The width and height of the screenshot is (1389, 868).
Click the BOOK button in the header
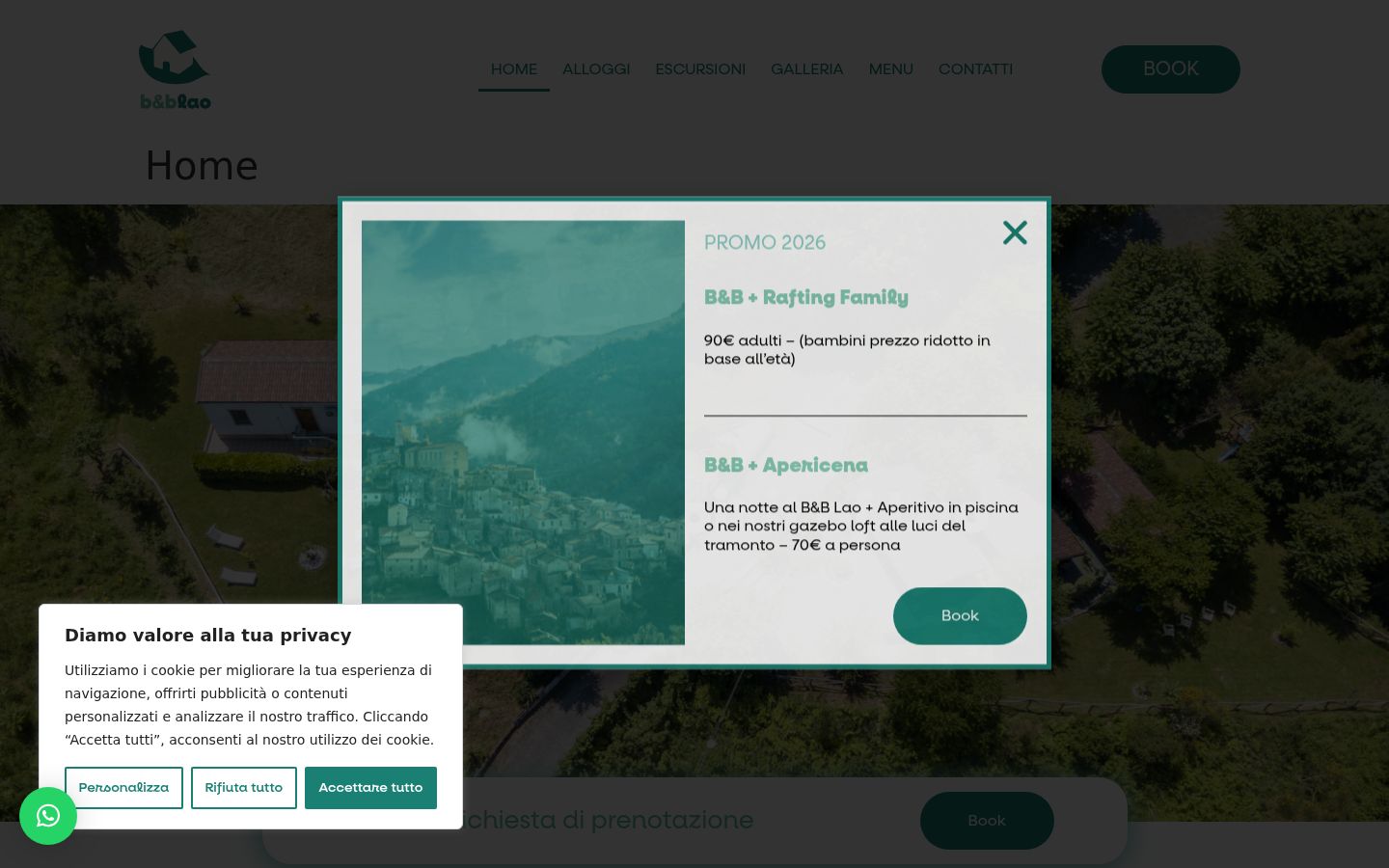[1171, 69]
